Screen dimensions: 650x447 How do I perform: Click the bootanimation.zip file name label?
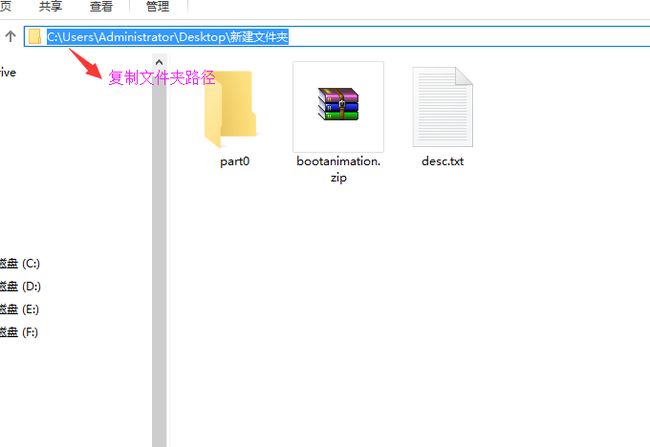tap(338, 169)
